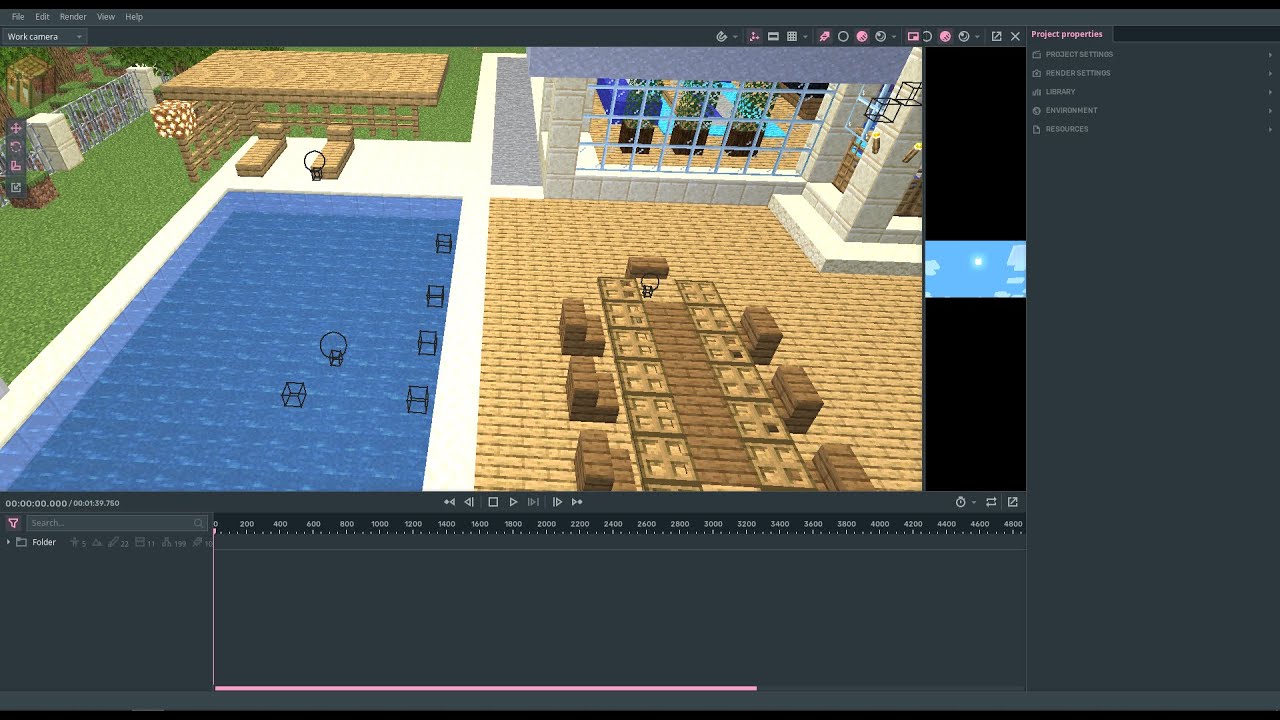Screen dimensions: 1280x720
Task: Select the move tool in viewport sidebar
Action: pos(16,128)
